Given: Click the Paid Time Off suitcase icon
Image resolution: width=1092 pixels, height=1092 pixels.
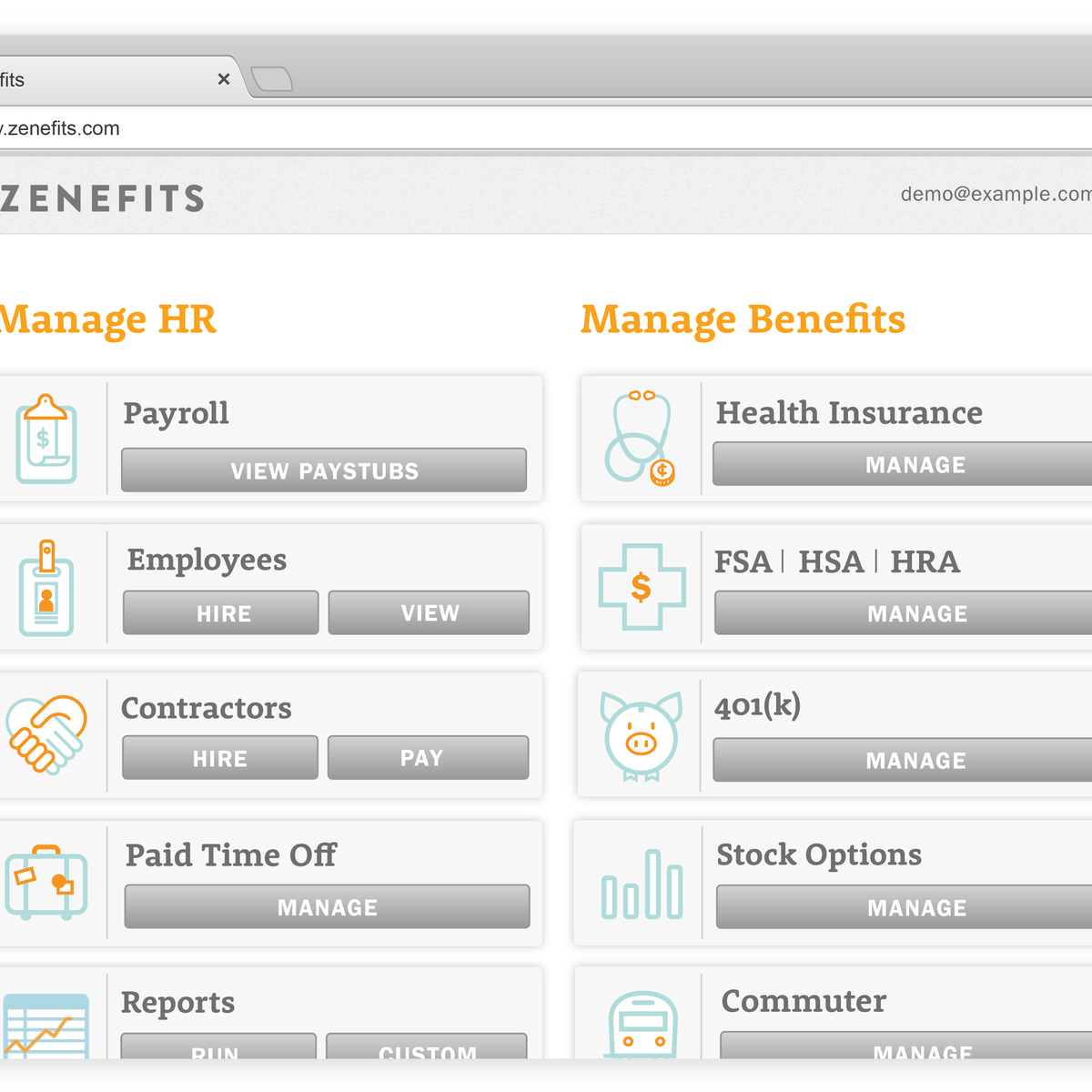Looking at the screenshot, I should point(45,883).
